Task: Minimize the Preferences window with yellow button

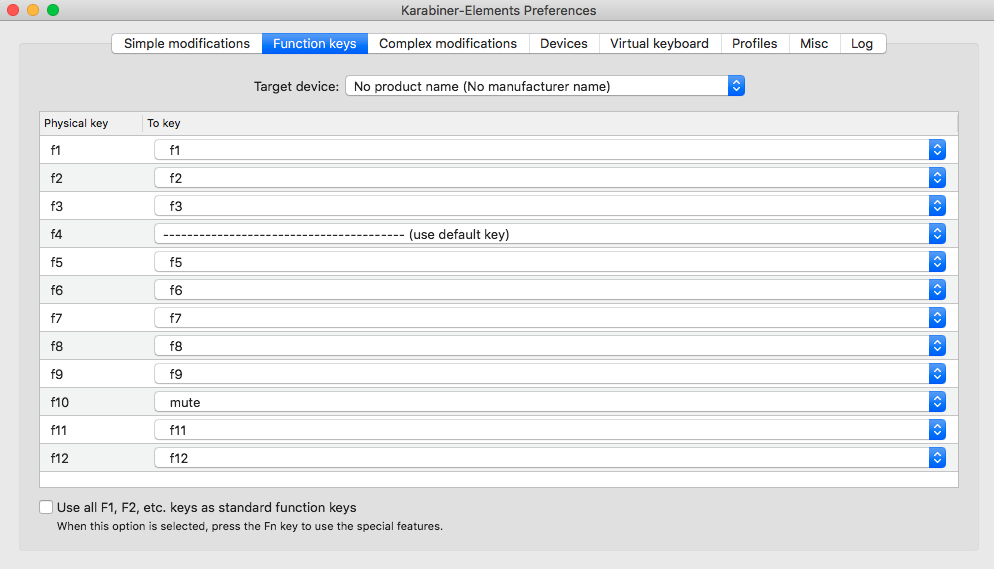Action: coord(33,10)
